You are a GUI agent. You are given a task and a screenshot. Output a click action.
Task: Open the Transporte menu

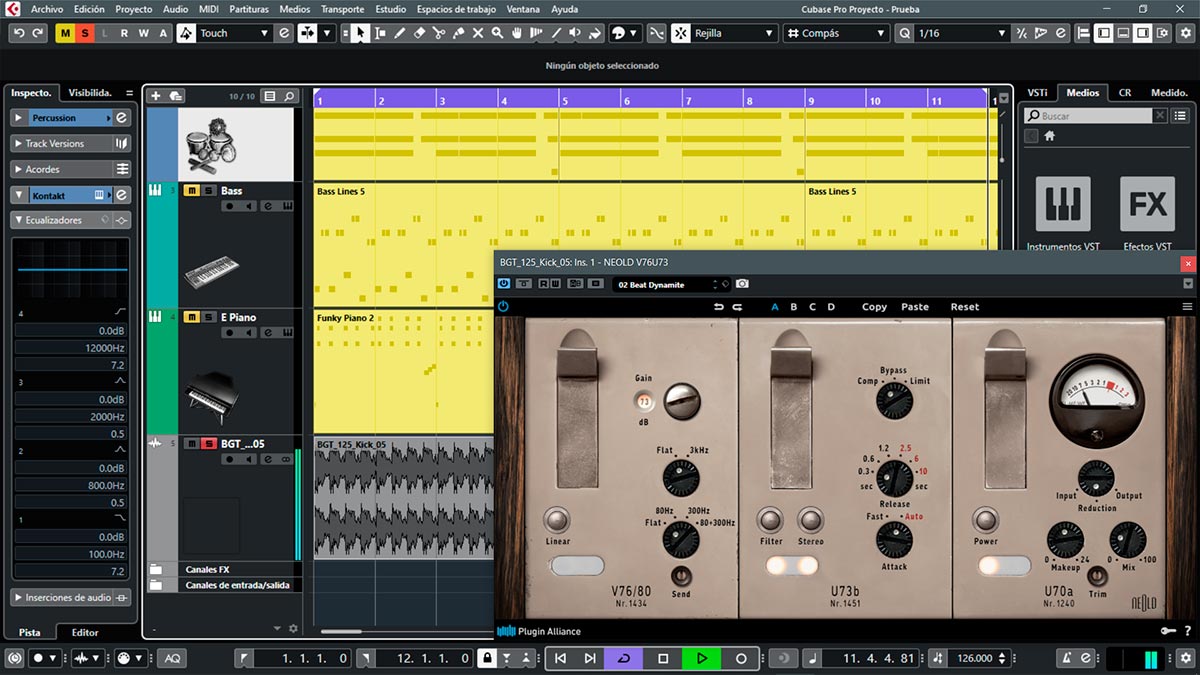tap(342, 9)
